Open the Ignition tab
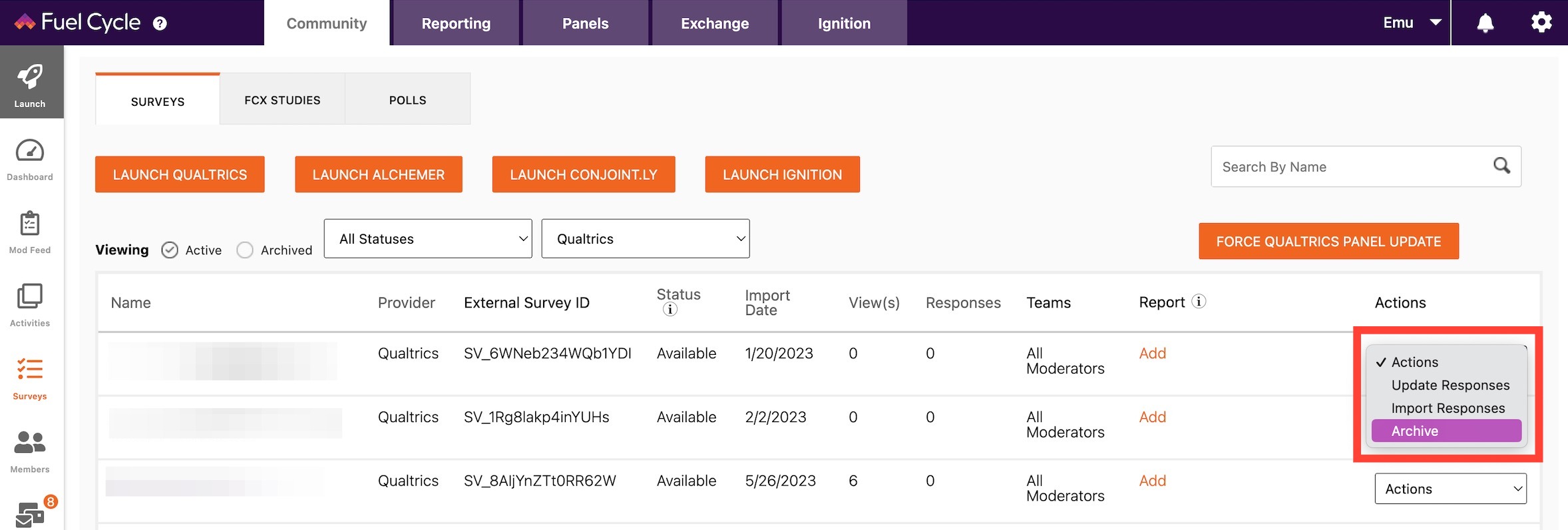1568x530 pixels. (844, 23)
